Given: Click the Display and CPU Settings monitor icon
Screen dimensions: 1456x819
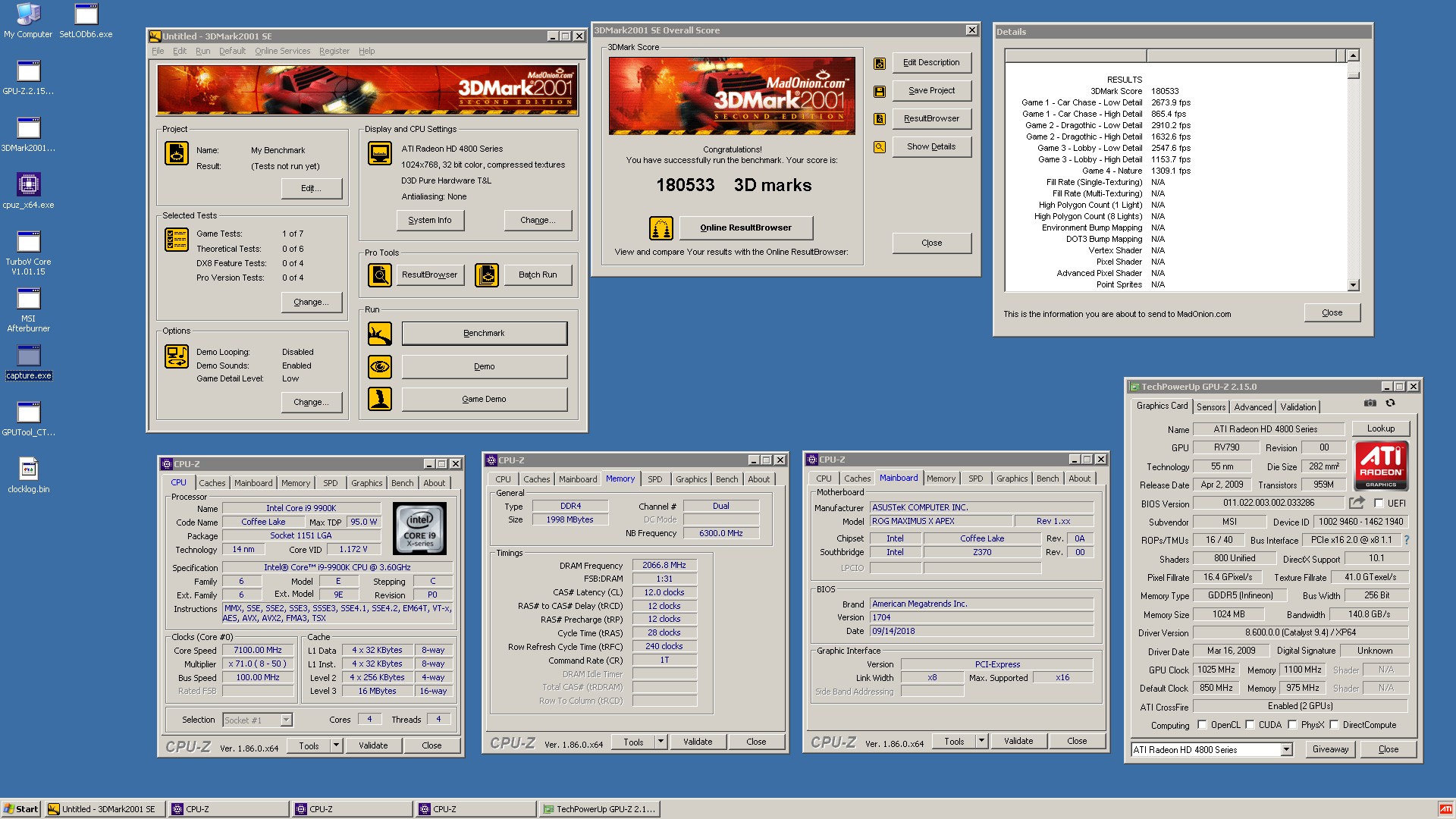Looking at the screenshot, I should tap(380, 153).
